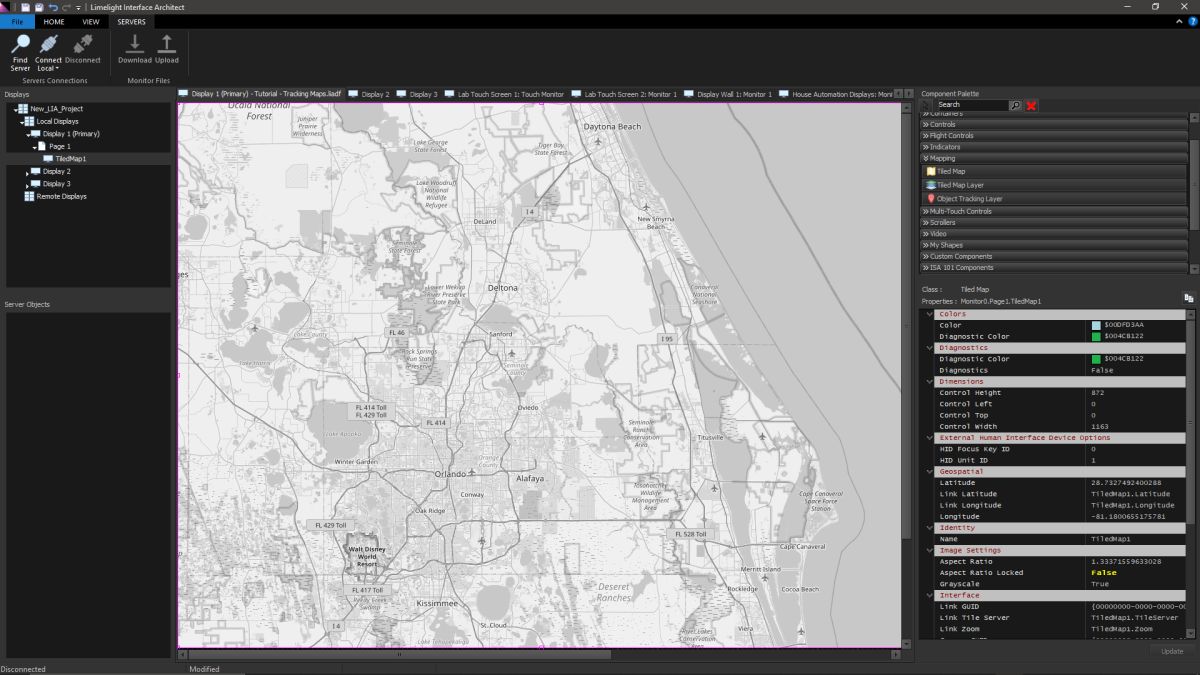Open the File menu button

pyautogui.click(x=17, y=21)
